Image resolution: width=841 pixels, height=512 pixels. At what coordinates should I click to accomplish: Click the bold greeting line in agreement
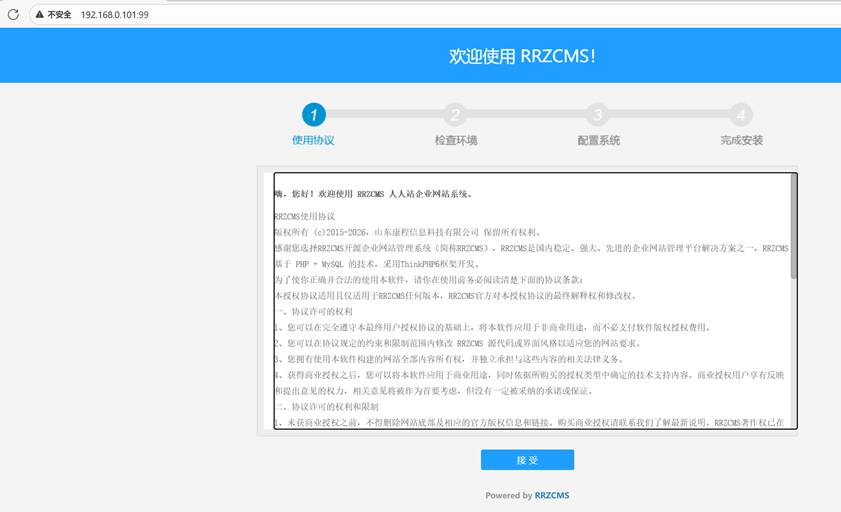(x=374, y=194)
